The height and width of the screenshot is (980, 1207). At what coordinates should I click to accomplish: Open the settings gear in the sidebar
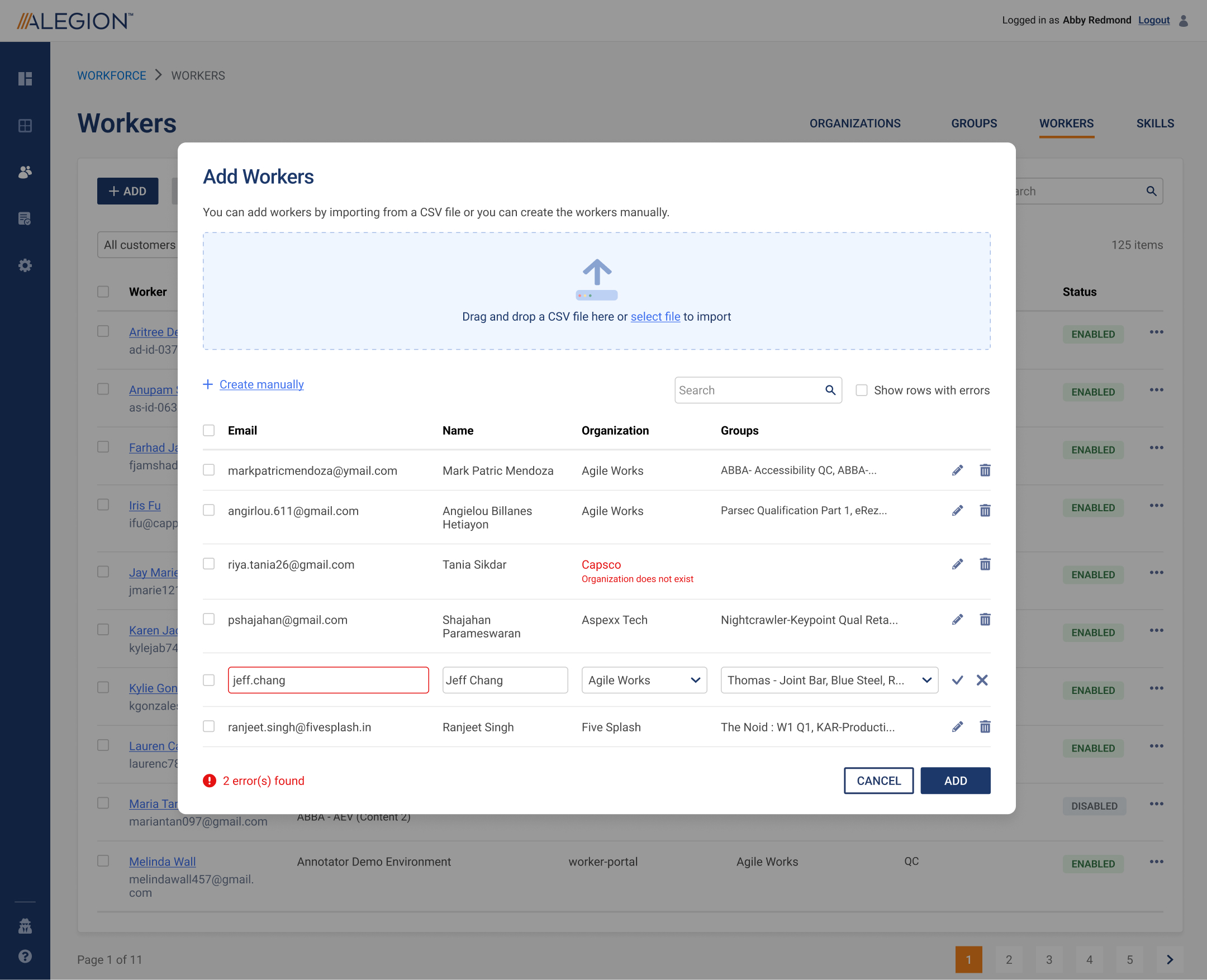[25, 265]
